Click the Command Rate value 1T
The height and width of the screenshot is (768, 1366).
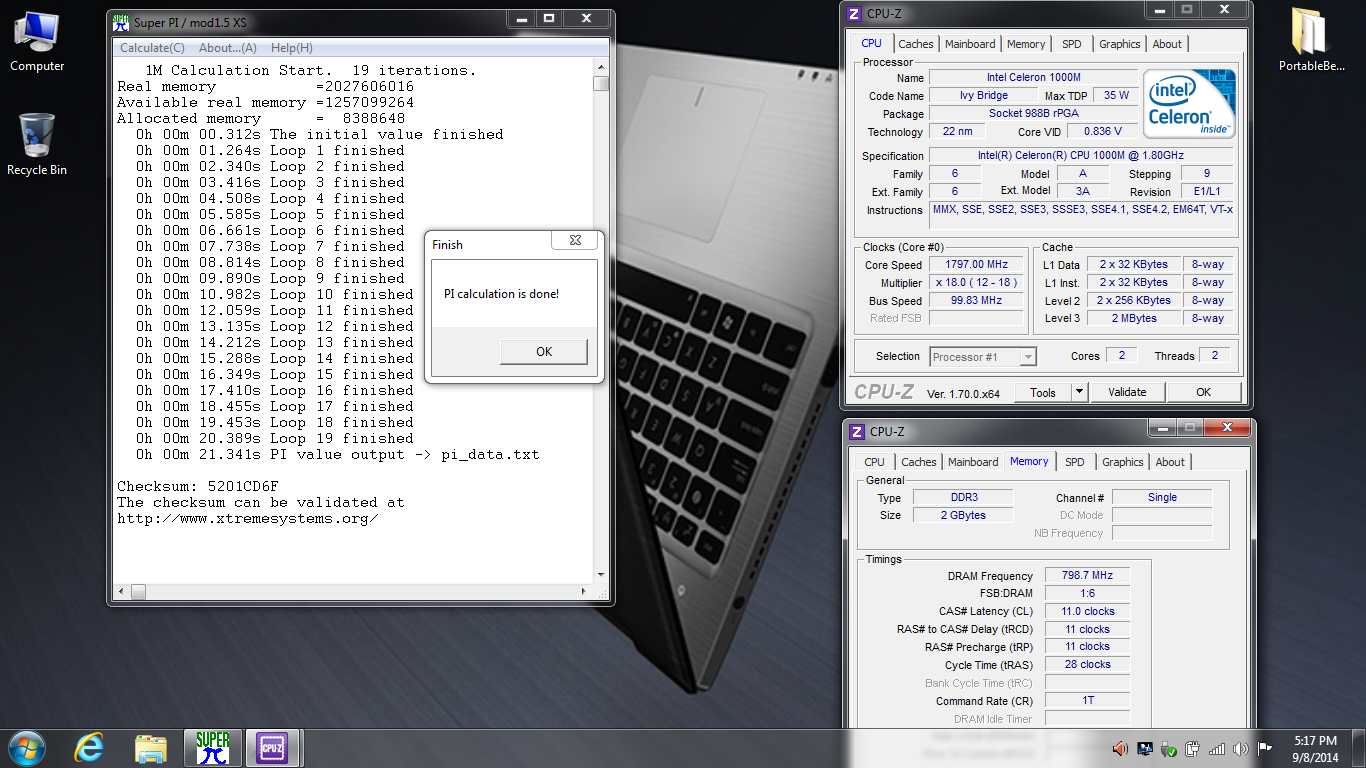click(1087, 700)
